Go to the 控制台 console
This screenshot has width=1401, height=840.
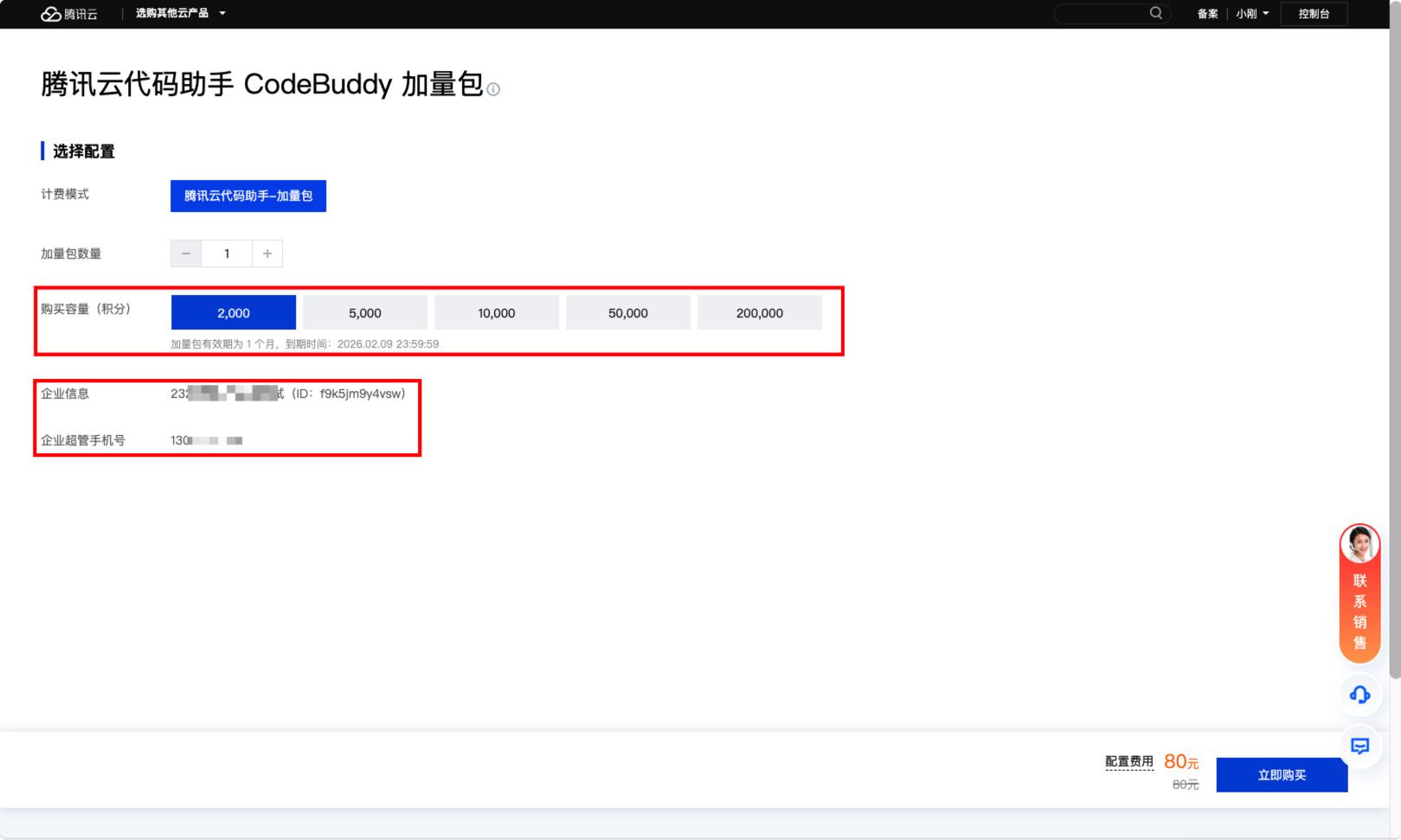click(1314, 14)
